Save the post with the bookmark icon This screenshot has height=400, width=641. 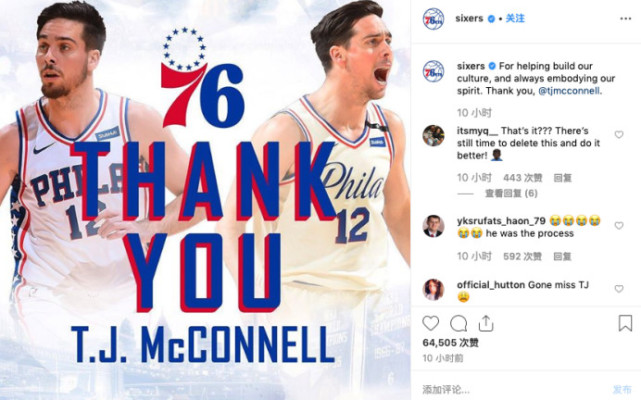click(625, 323)
